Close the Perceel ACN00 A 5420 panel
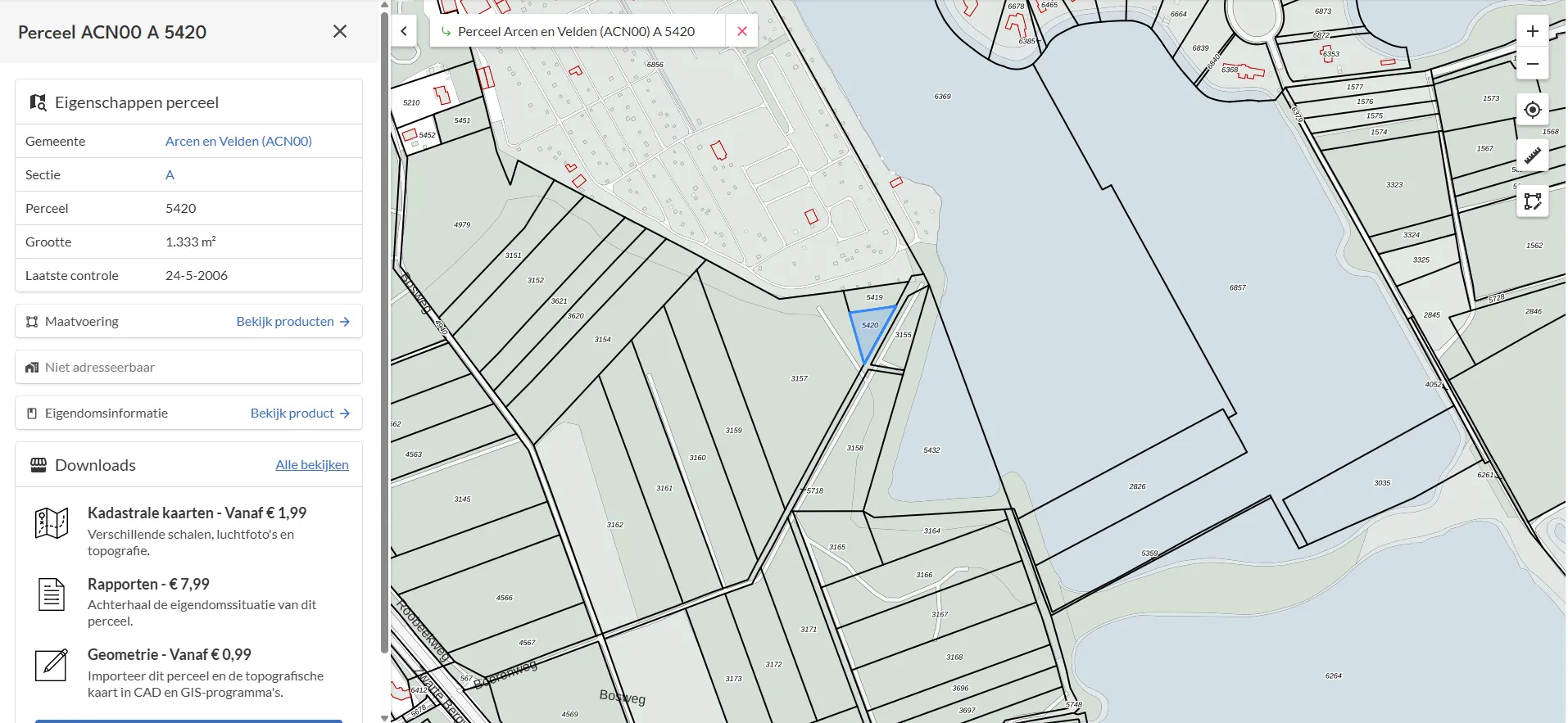1568x723 pixels. (340, 31)
